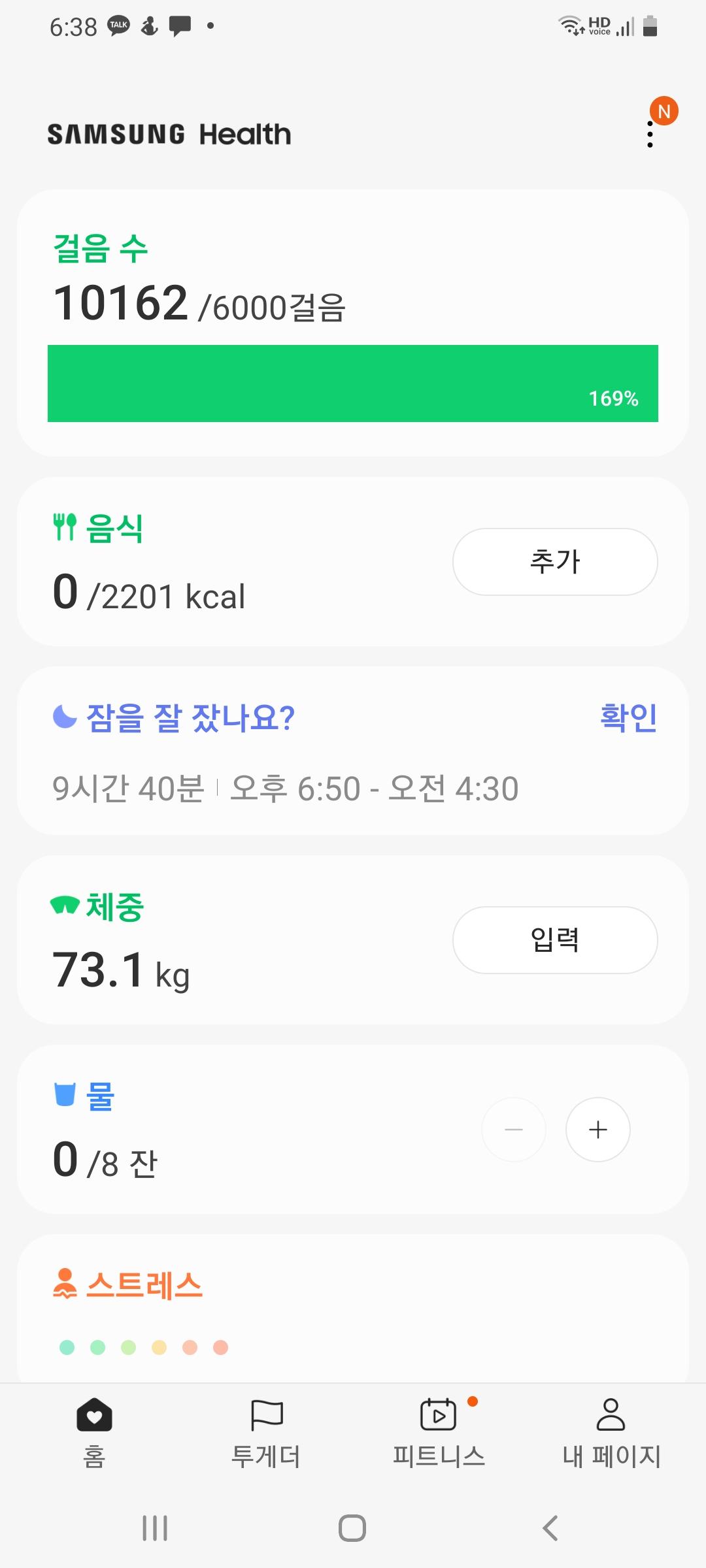Remove a glass of water with minus
The width and height of the screenshot is (706, 1568).
point(514,1130)
